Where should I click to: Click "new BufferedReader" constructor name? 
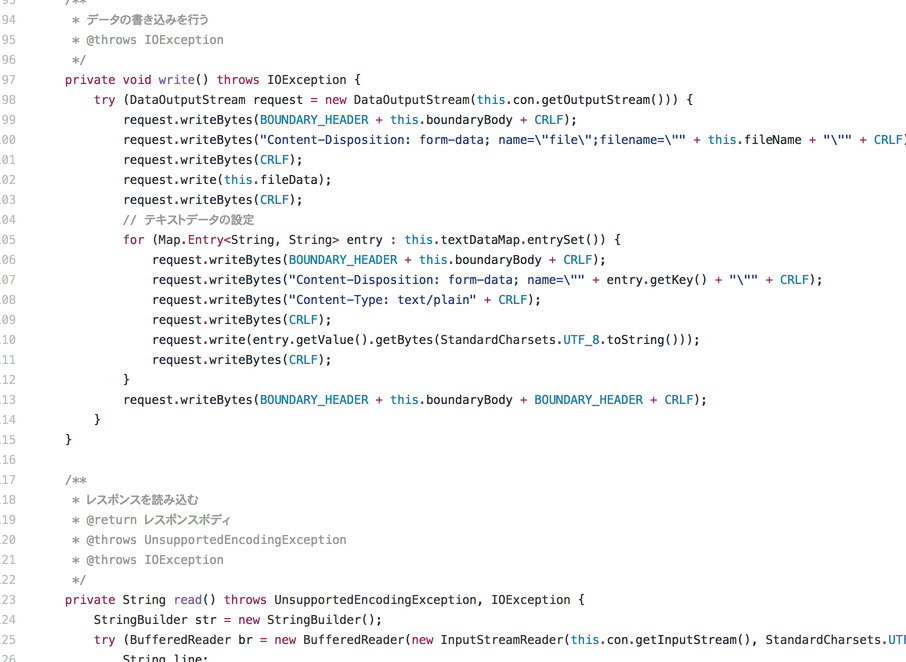[x=353, y=639]
